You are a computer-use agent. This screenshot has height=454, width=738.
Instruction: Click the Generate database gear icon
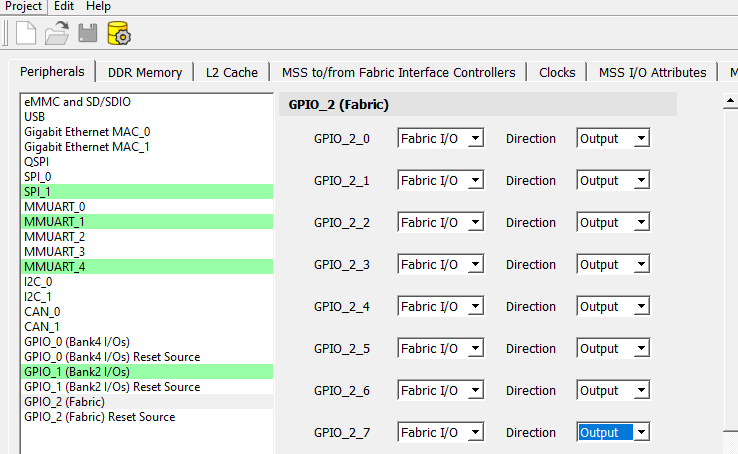(120, 34)
